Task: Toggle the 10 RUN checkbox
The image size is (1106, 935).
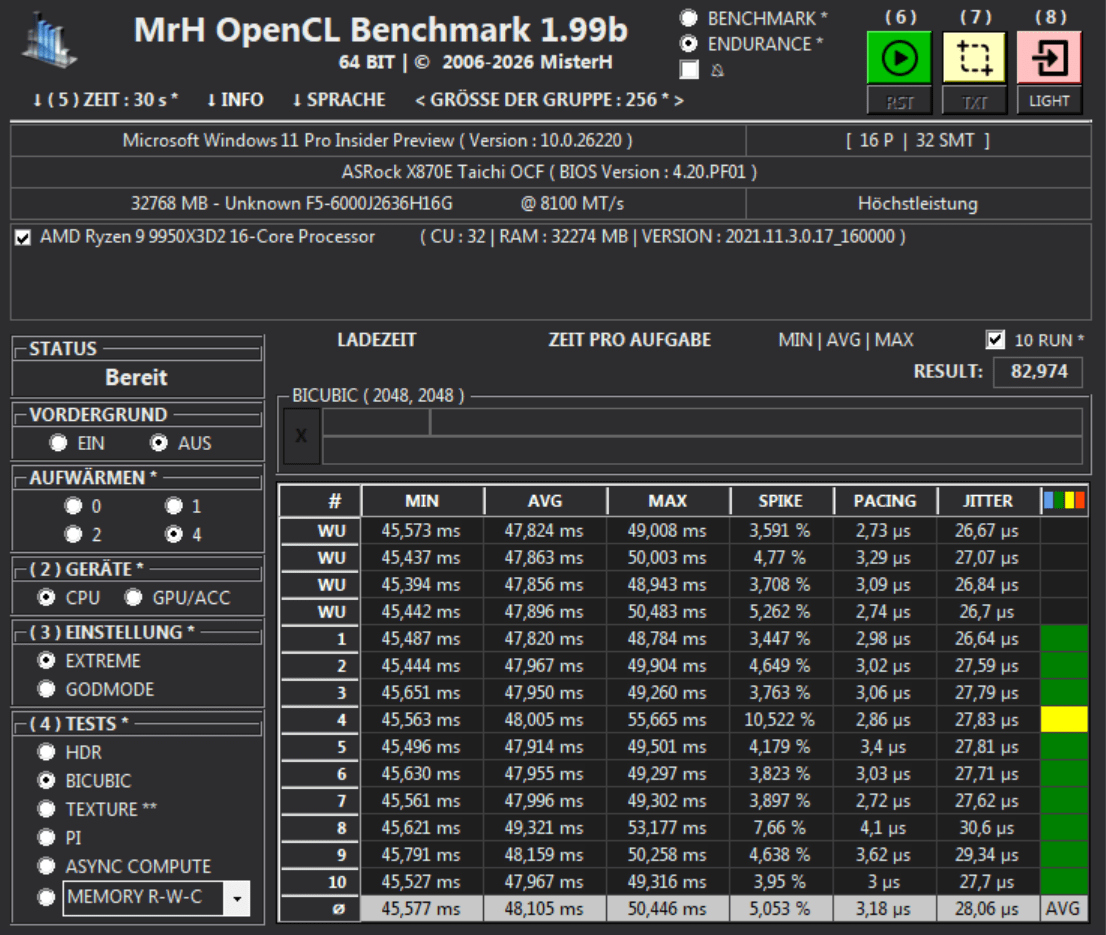Action: pos(995,340)
